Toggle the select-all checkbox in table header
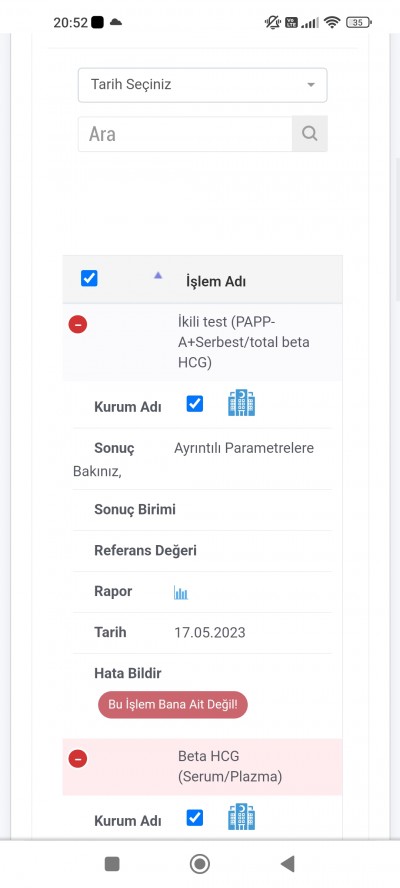 point(90,278)
